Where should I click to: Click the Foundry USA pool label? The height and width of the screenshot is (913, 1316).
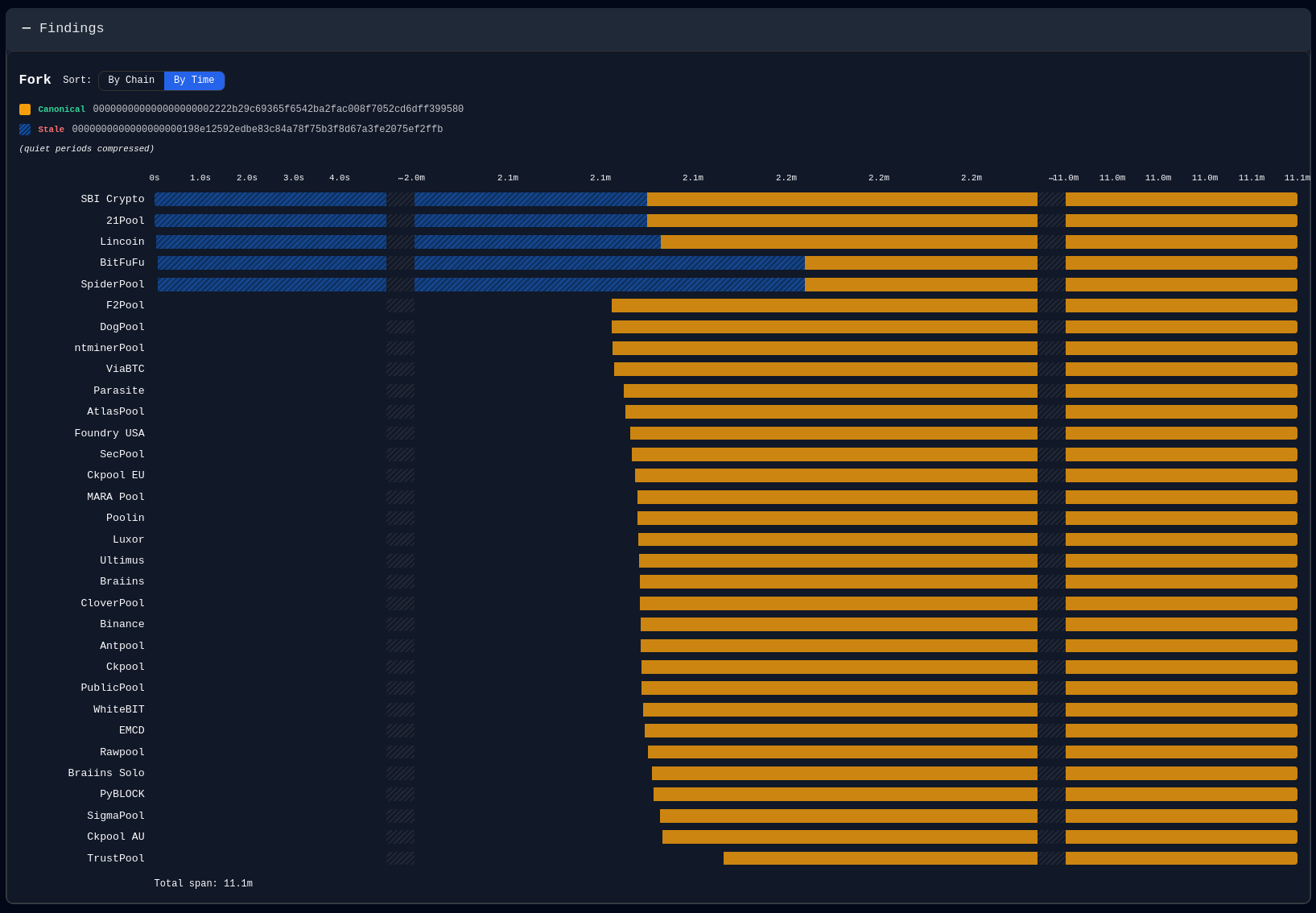click(x=109, y=433)
